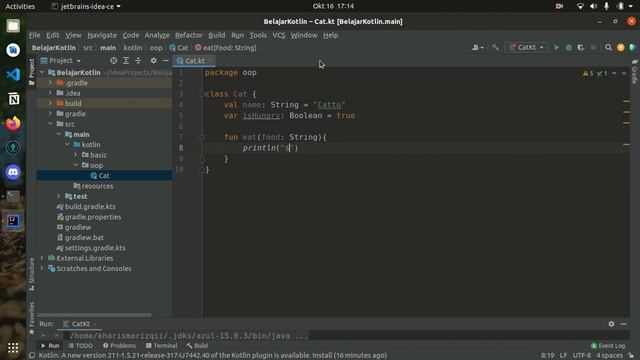Open CatKt run configuration dropdown
Image resolution: width=640 pixels, height=360 pixels.
point(527,48)
